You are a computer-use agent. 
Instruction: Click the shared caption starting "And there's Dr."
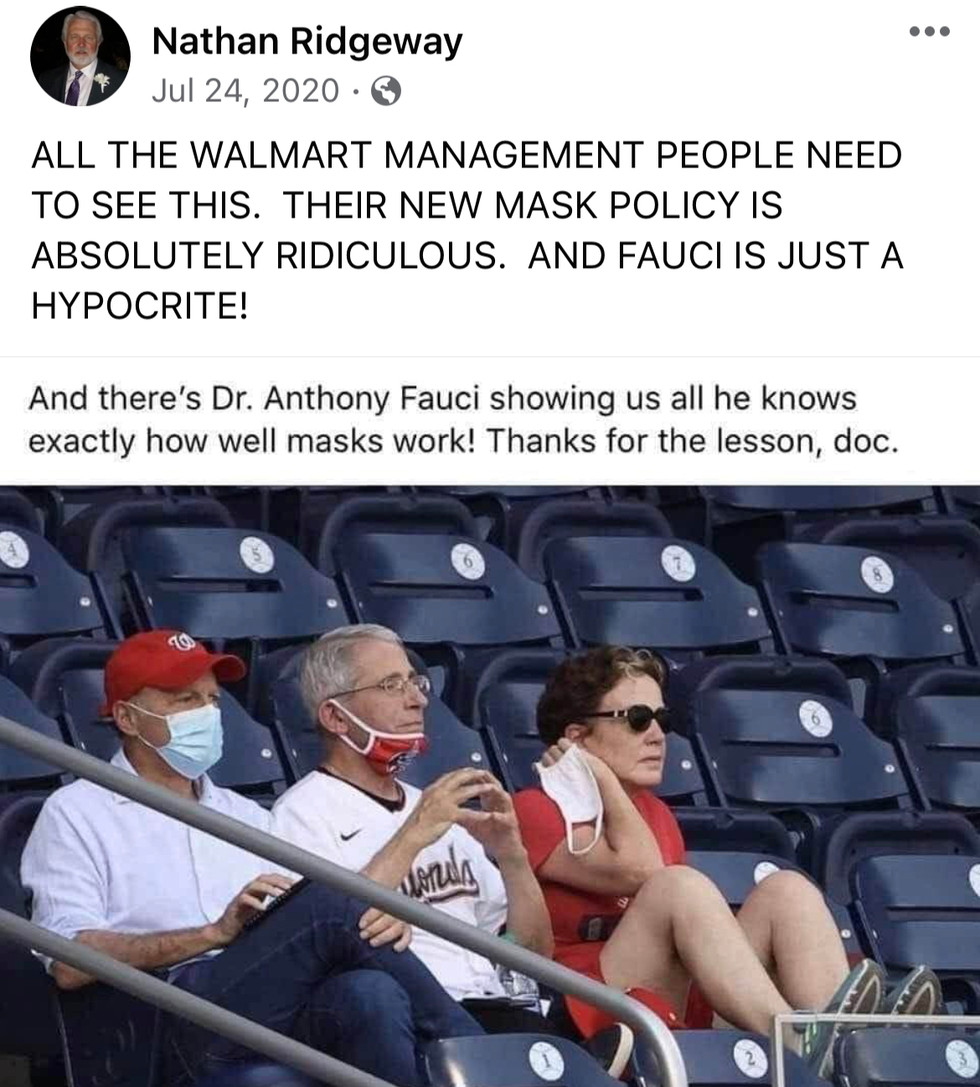[x=463, y=420]
